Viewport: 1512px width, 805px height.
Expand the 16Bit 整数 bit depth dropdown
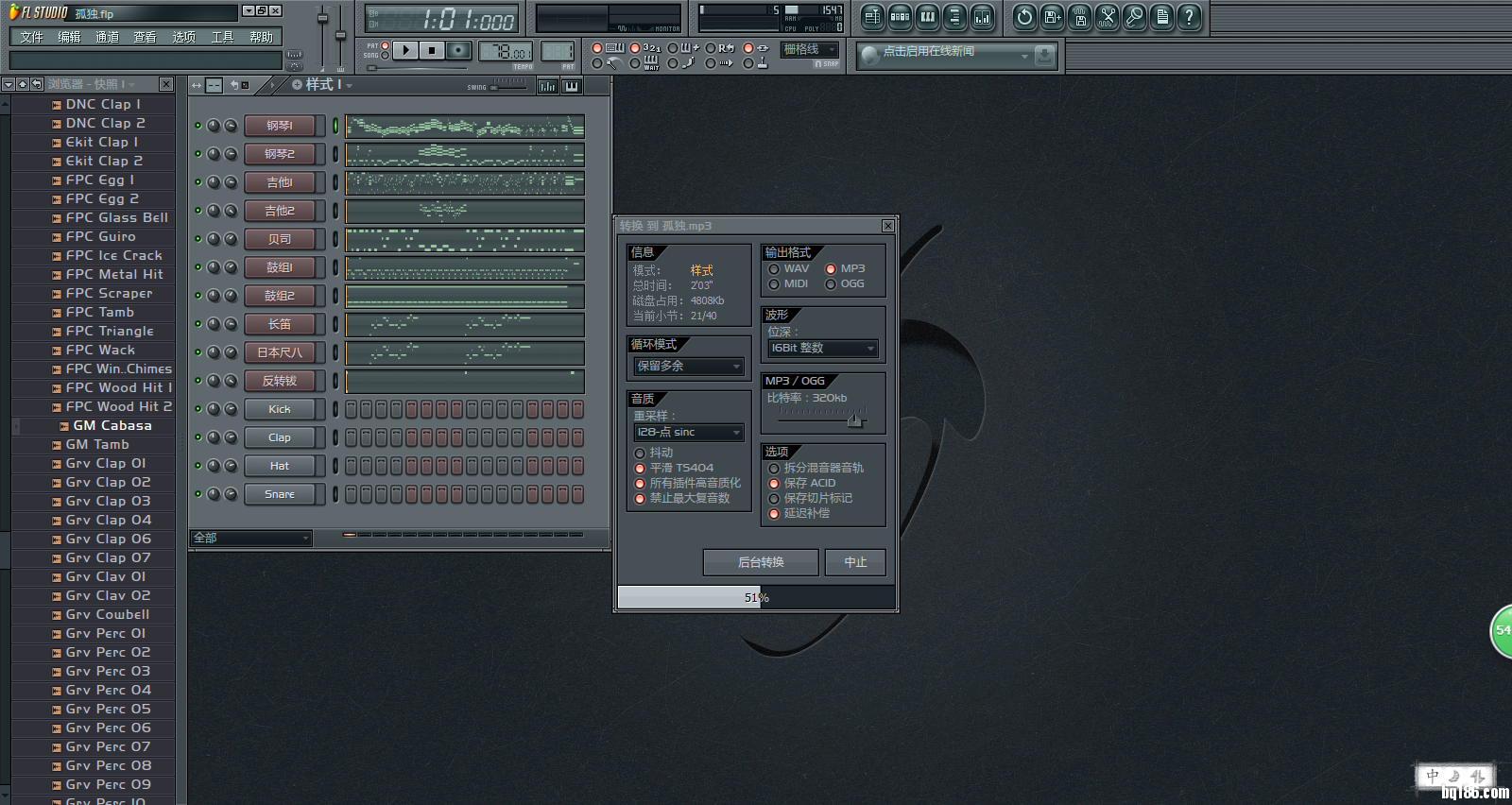click(822, 349)
